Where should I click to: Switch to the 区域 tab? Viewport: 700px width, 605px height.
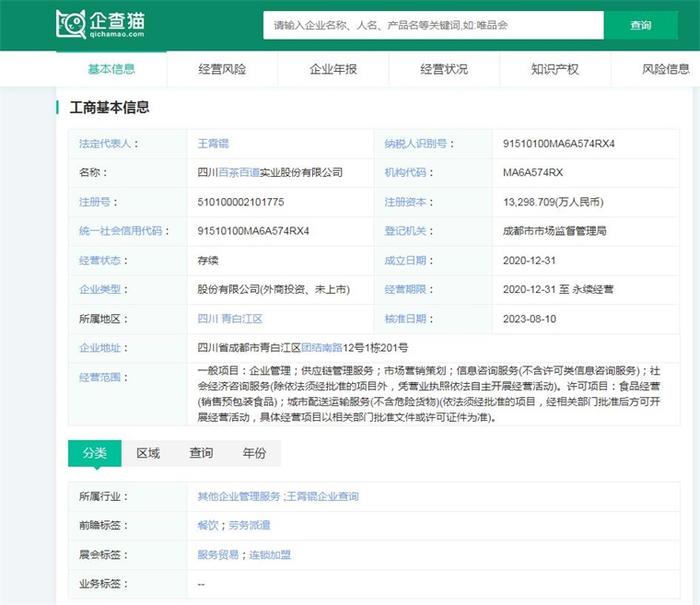[148, 453]
